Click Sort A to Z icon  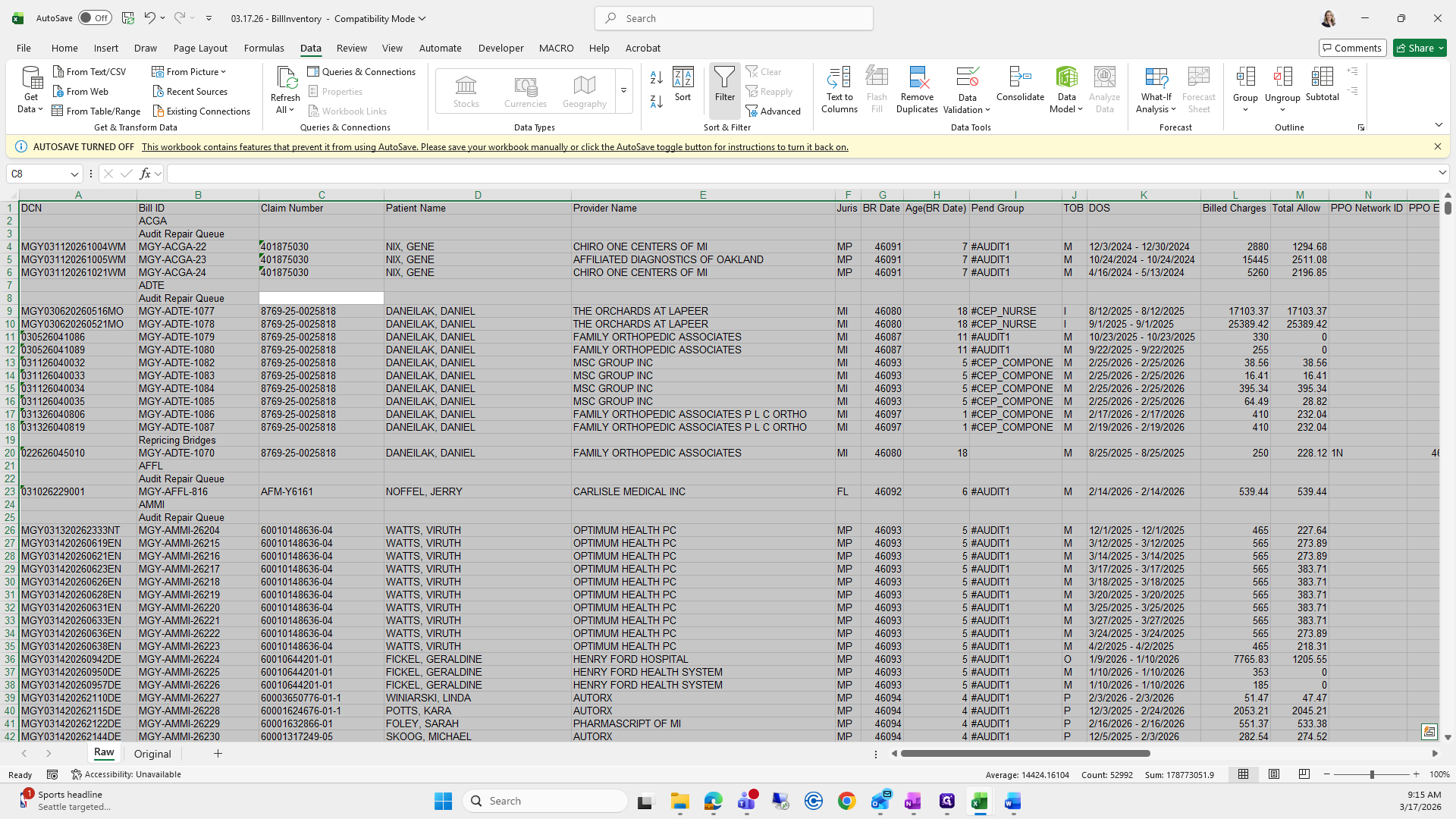click(657, 77)
